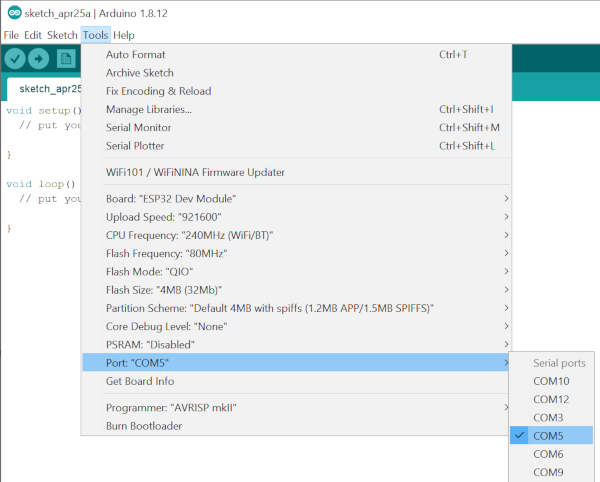Click the Verify checkmark toolbar button
This screenshot has height=482, width=600.
[15, 59]
